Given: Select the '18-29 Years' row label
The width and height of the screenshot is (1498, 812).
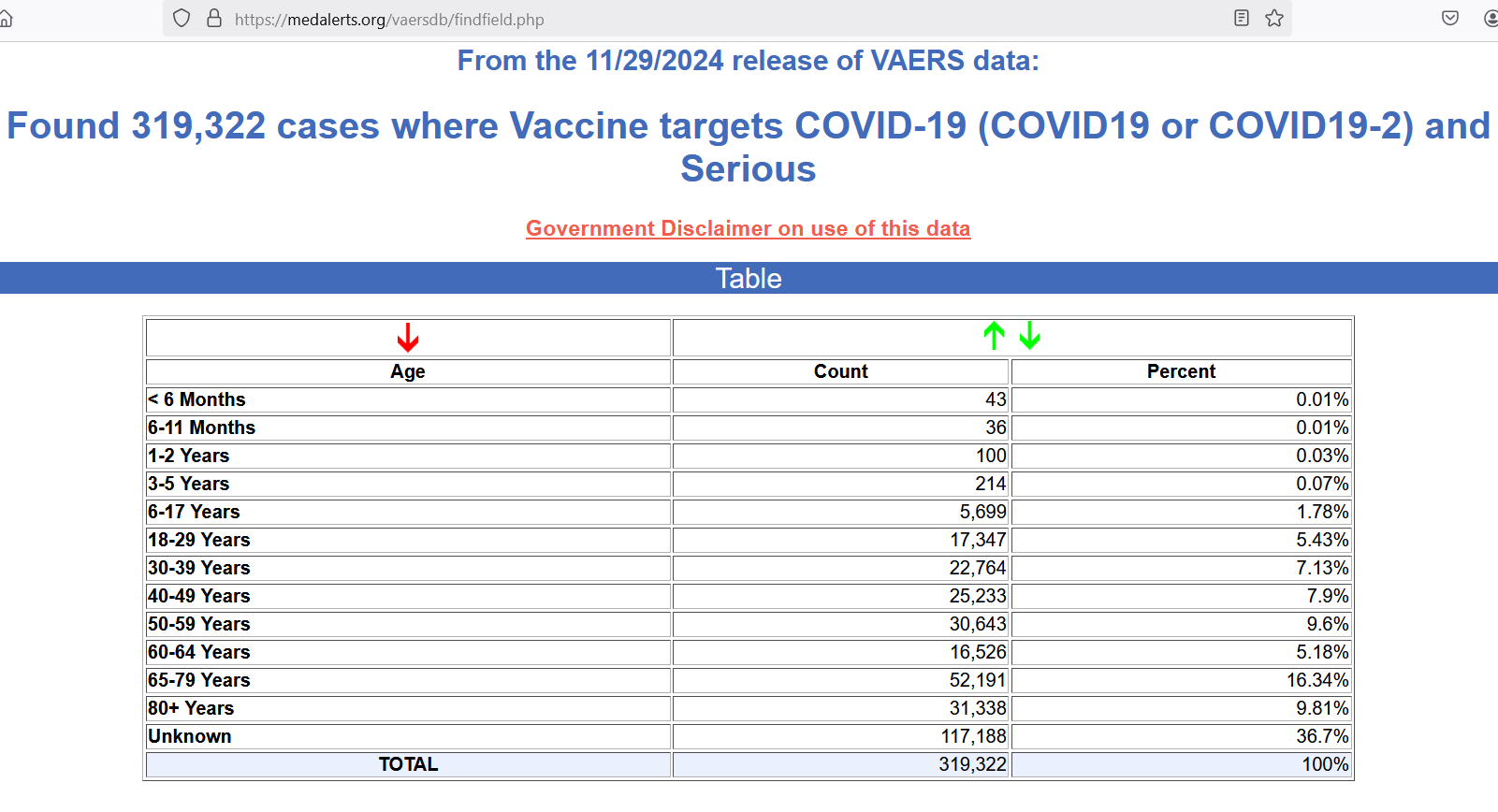Looking at the screenshot, I should click(198, 540).
